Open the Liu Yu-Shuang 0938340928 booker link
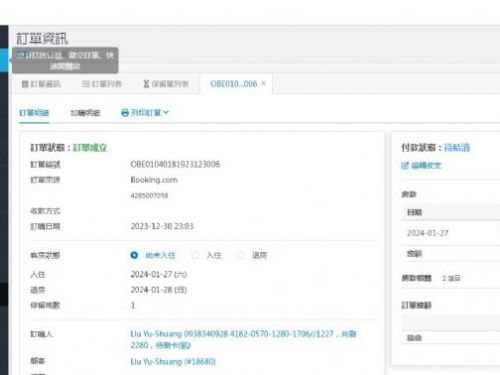Image resolution: width=500 pixels, height=375 pixels. coord(243,339)
